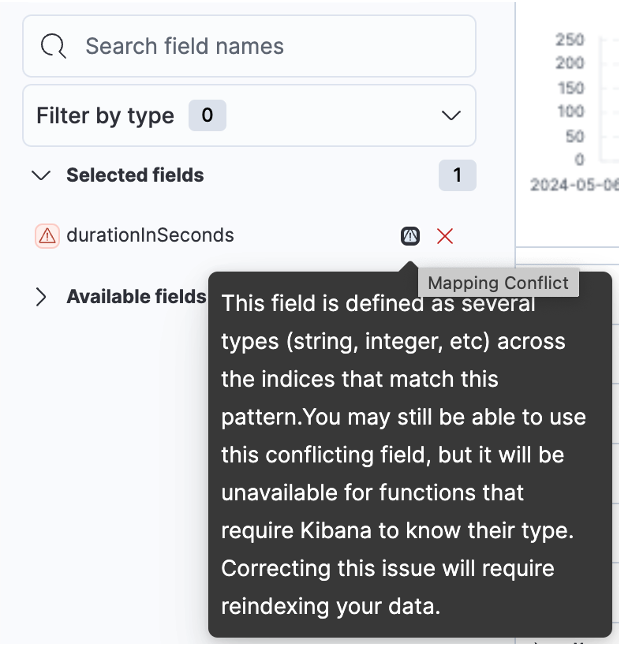Click the red conflict warning type icon

(47, 236)
